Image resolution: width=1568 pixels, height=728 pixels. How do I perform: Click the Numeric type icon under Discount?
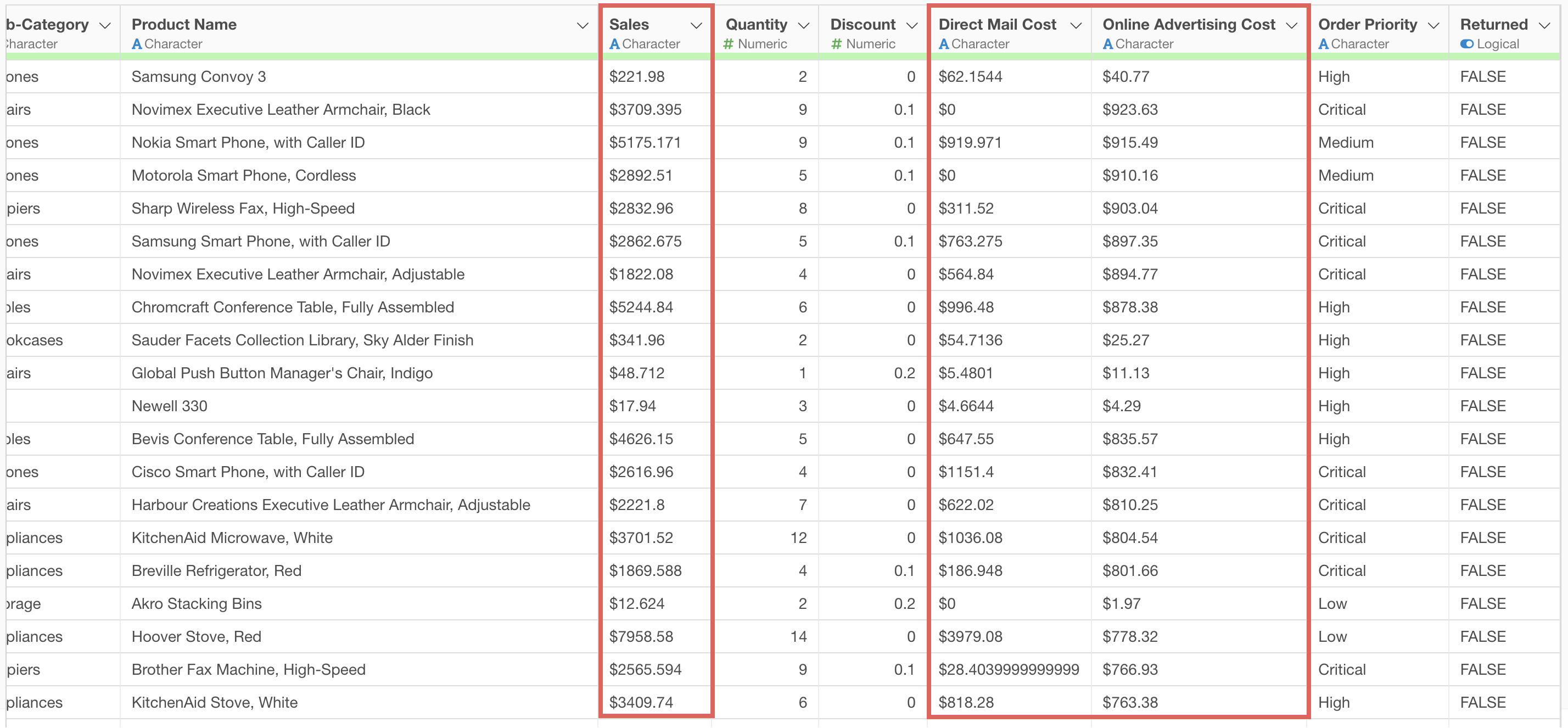(x=837, y=44)
